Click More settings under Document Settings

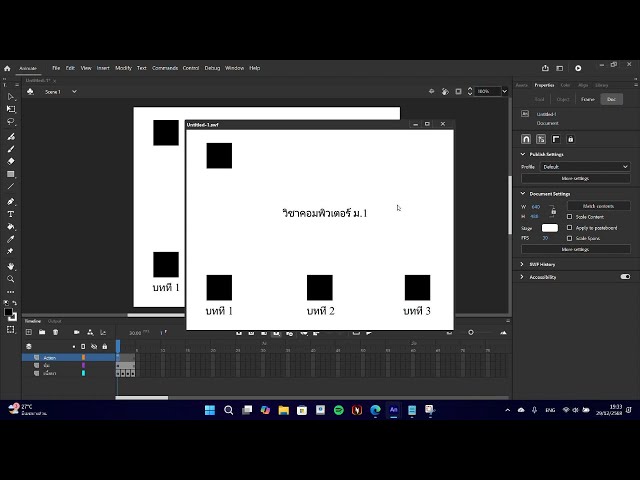coord(576,249)
